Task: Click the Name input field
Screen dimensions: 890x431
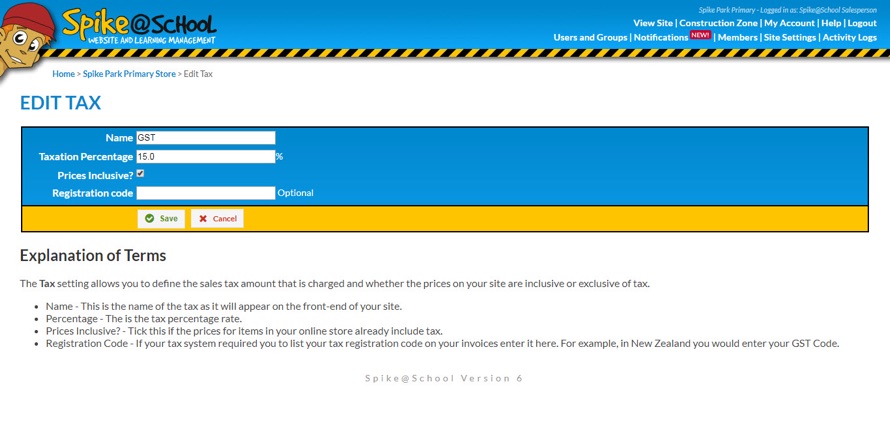Action: tap(205, 138)
